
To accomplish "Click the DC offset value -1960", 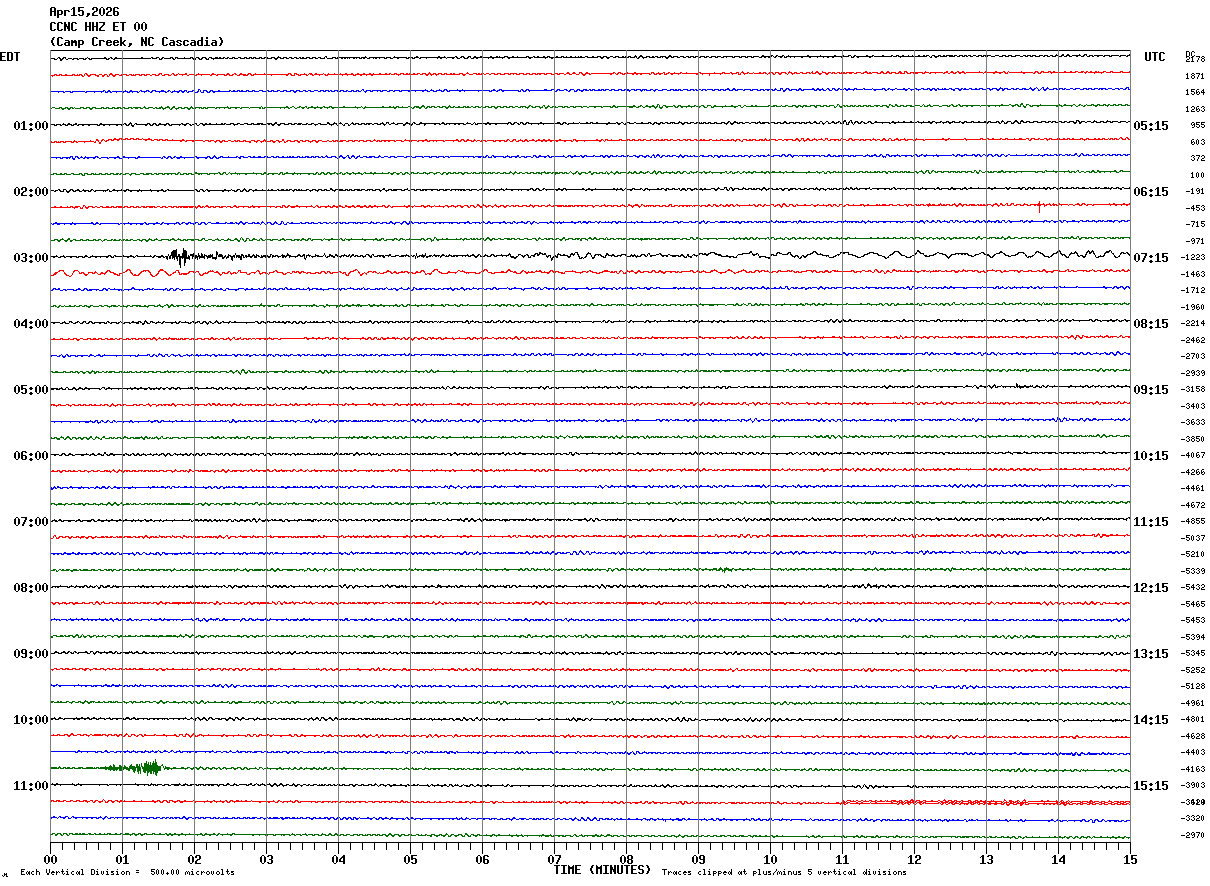I will coord(1193,307).
